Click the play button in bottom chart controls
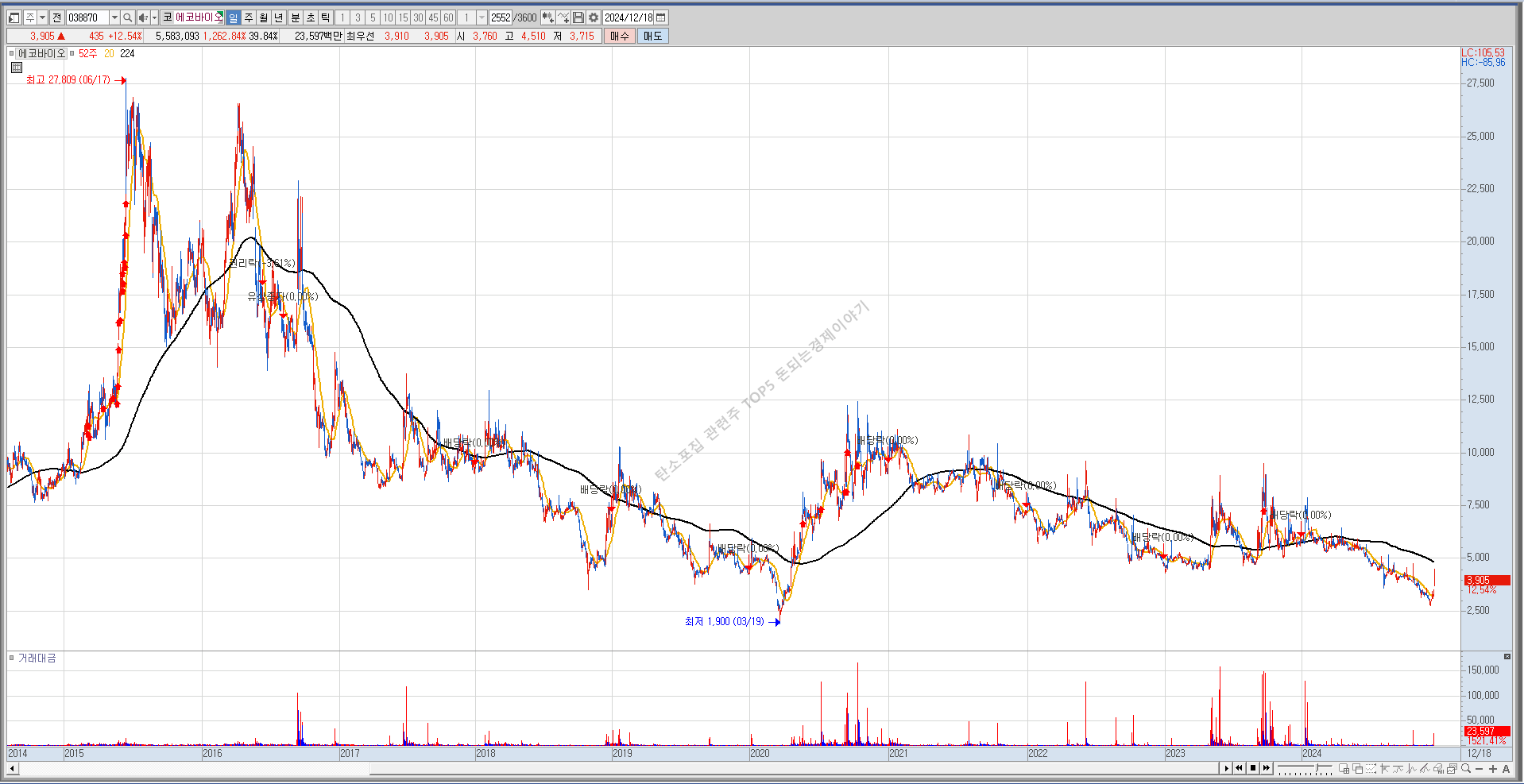Image resolution: width=1524 pixels, height=784 pixels. coord(1226,768)
